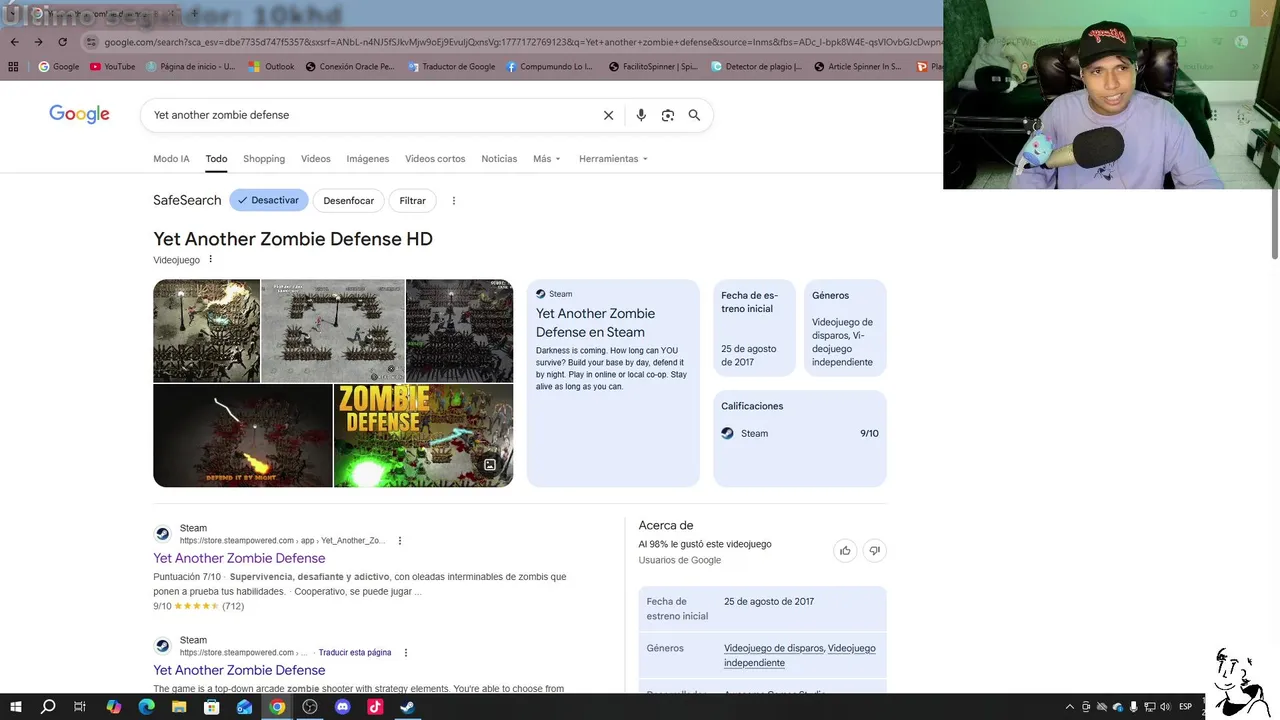Open SafeSearch more options three-dot menu
Screen dimensions: 1280x720
(x=453, y=201)
